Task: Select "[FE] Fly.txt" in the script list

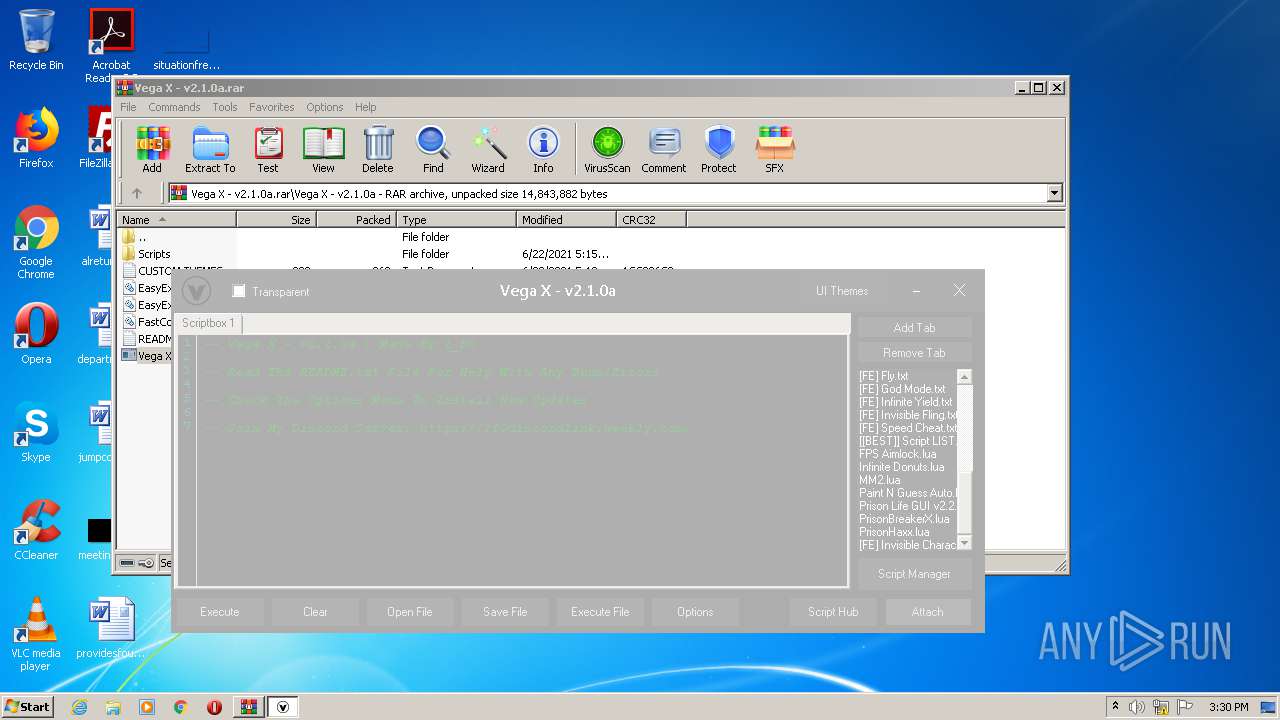Action: (884, 376)
